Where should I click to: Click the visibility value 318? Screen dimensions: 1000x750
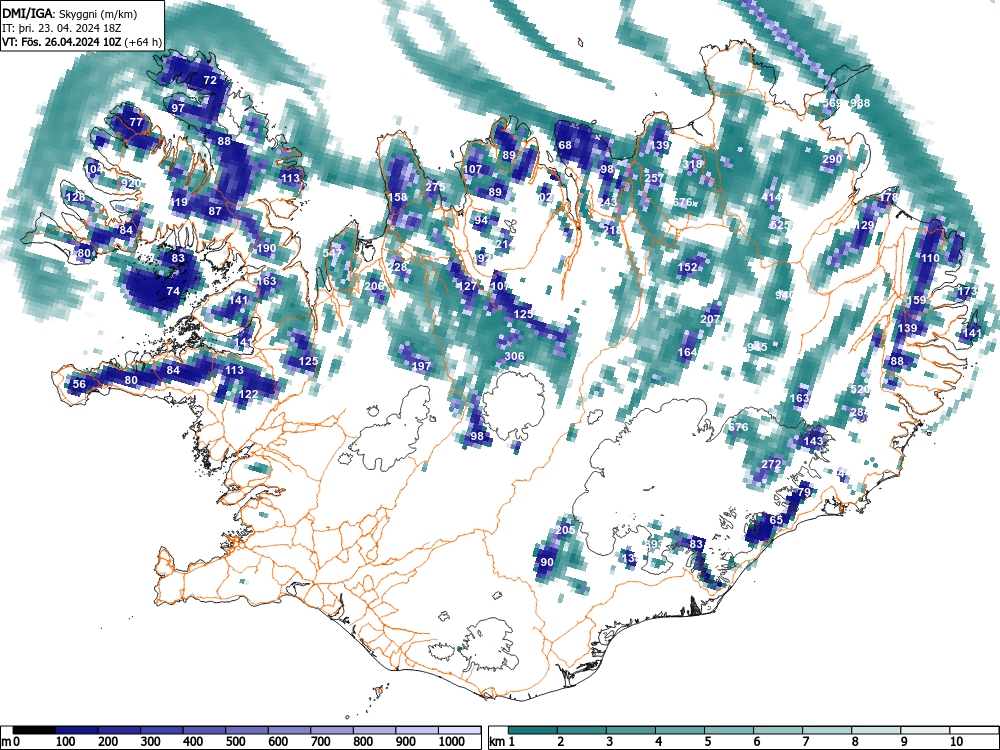pos(692,165)
